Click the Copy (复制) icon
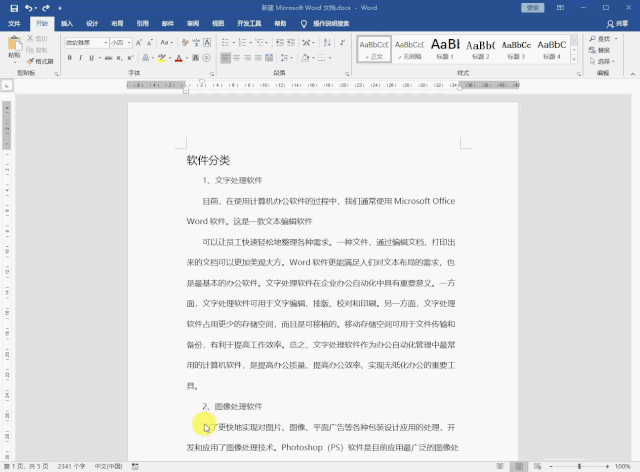This screenshot has height=472, width=640. (x=30, y=50)
